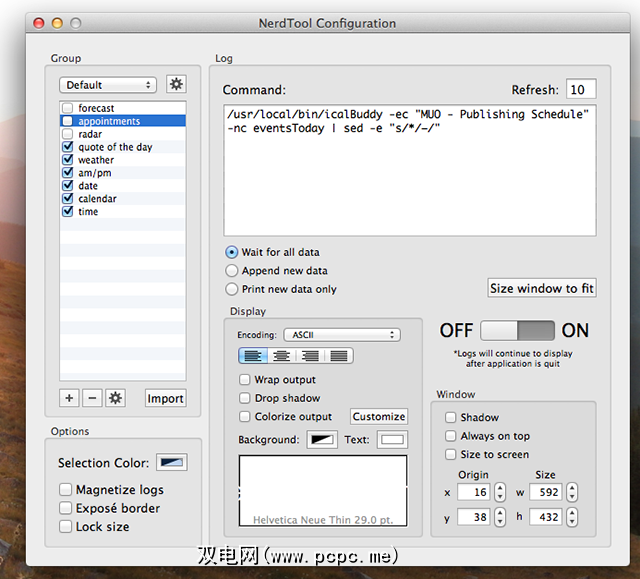The image size is (640, 579).
Task: Enable the forecast log checkbox
Action: point(67,108)
